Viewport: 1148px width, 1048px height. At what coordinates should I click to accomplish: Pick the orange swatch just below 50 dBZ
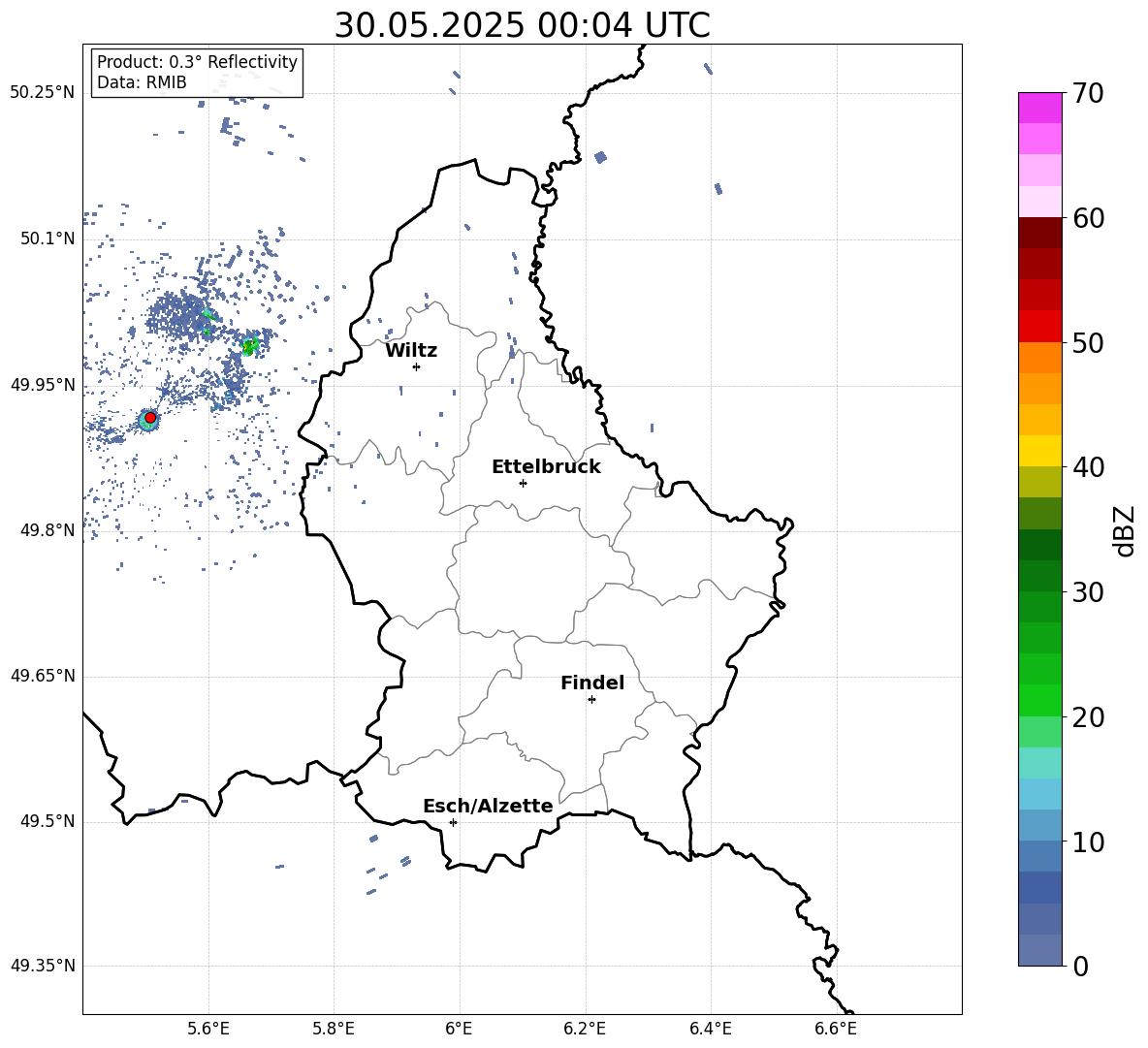(x=1039, y=358)
